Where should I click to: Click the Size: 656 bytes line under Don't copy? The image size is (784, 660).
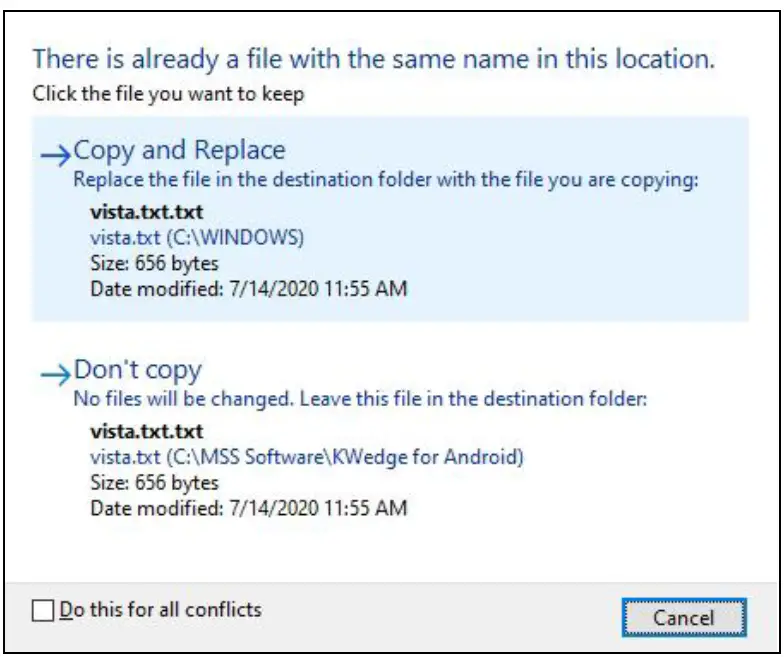pos(154,483)
